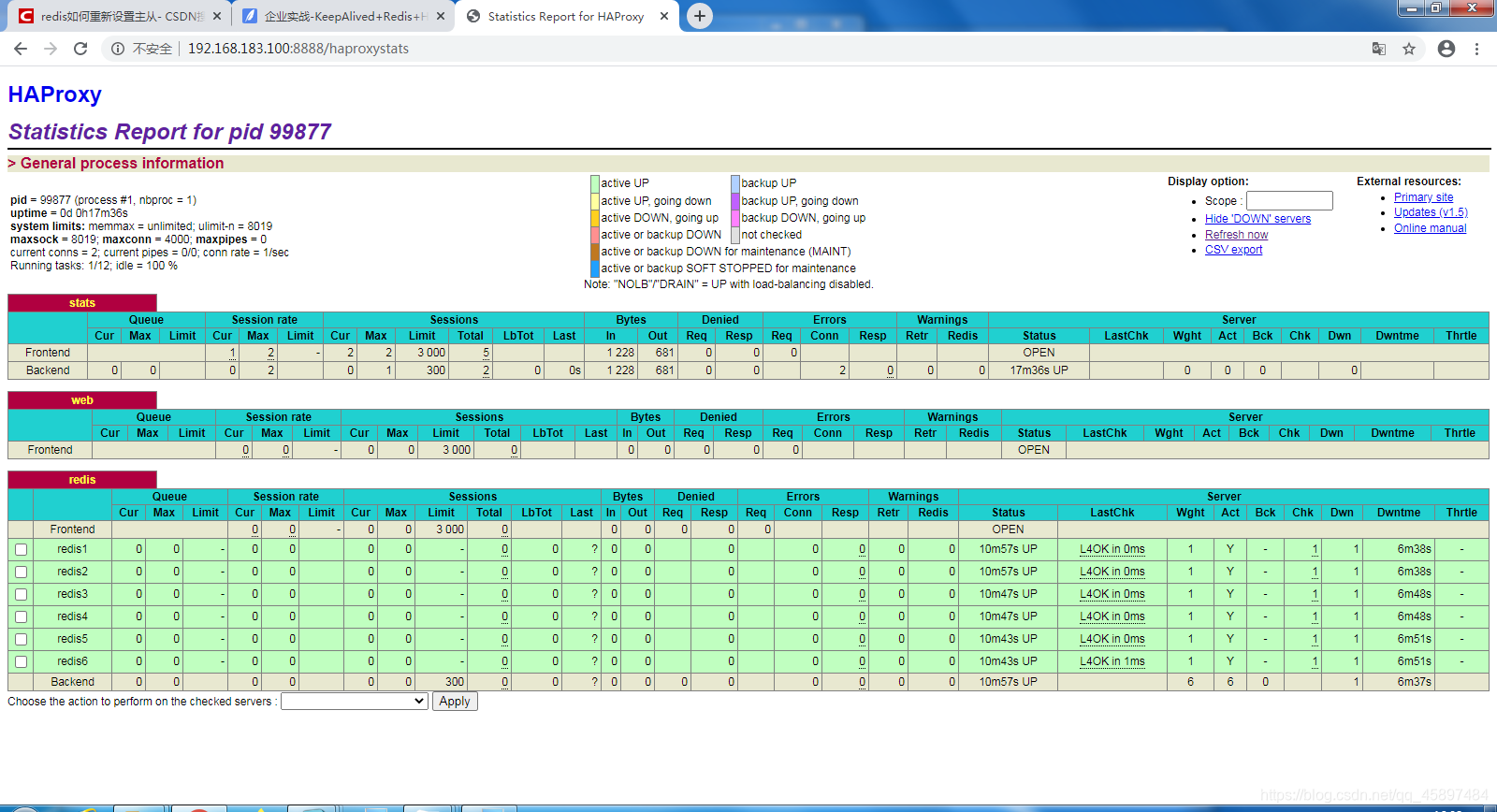Open the Online manual link
This screenshot has width=1497, height=812.
click(x=1430, y=228)
